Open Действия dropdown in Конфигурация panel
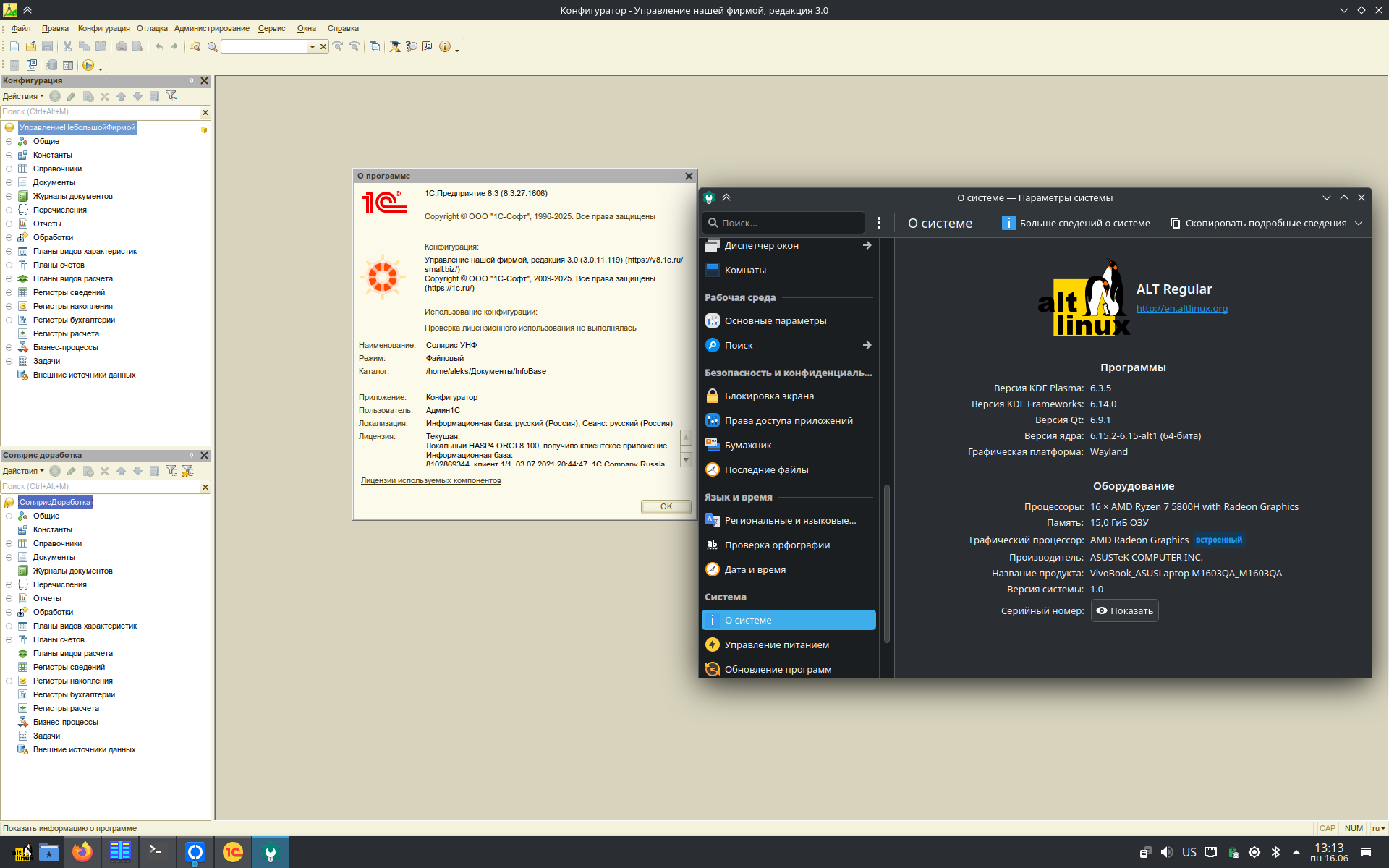The width and height of the screenshot is (1389, 868). coord(23,96)
